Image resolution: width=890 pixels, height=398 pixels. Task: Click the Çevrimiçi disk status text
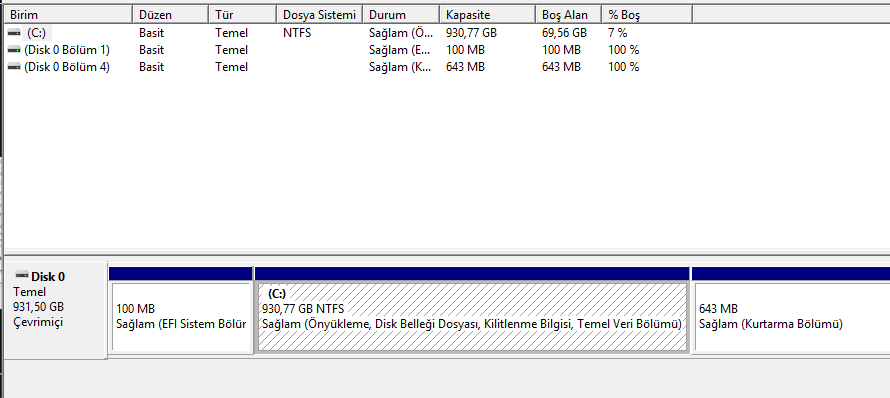coord(37,322)
